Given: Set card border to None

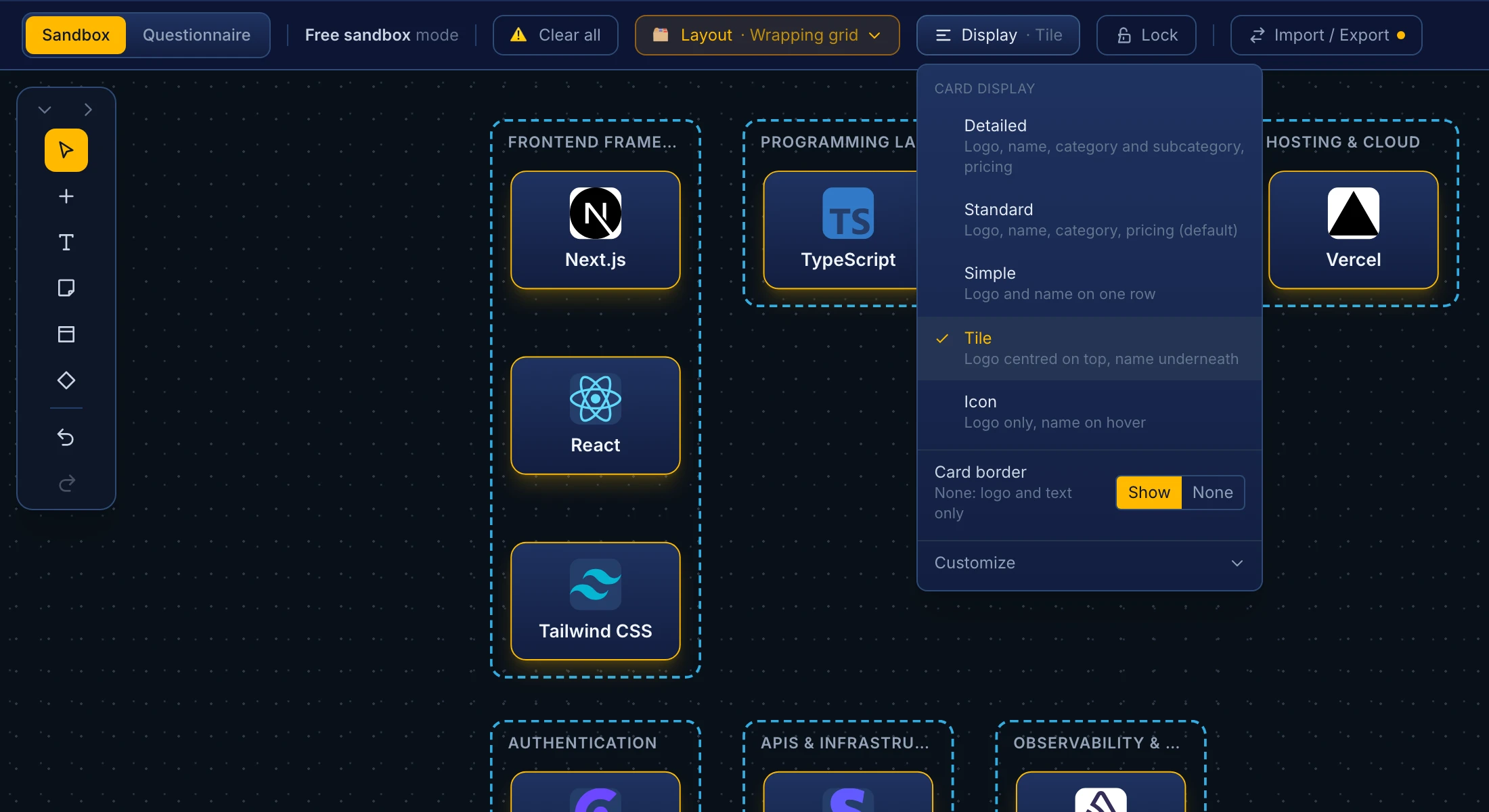Looking at the screenshot, I should pyautogui.click(x=1213, y=493).
